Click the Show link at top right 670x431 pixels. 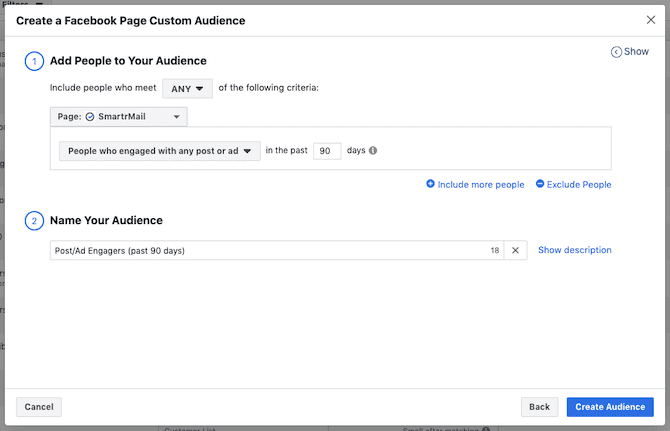point(636,52)
